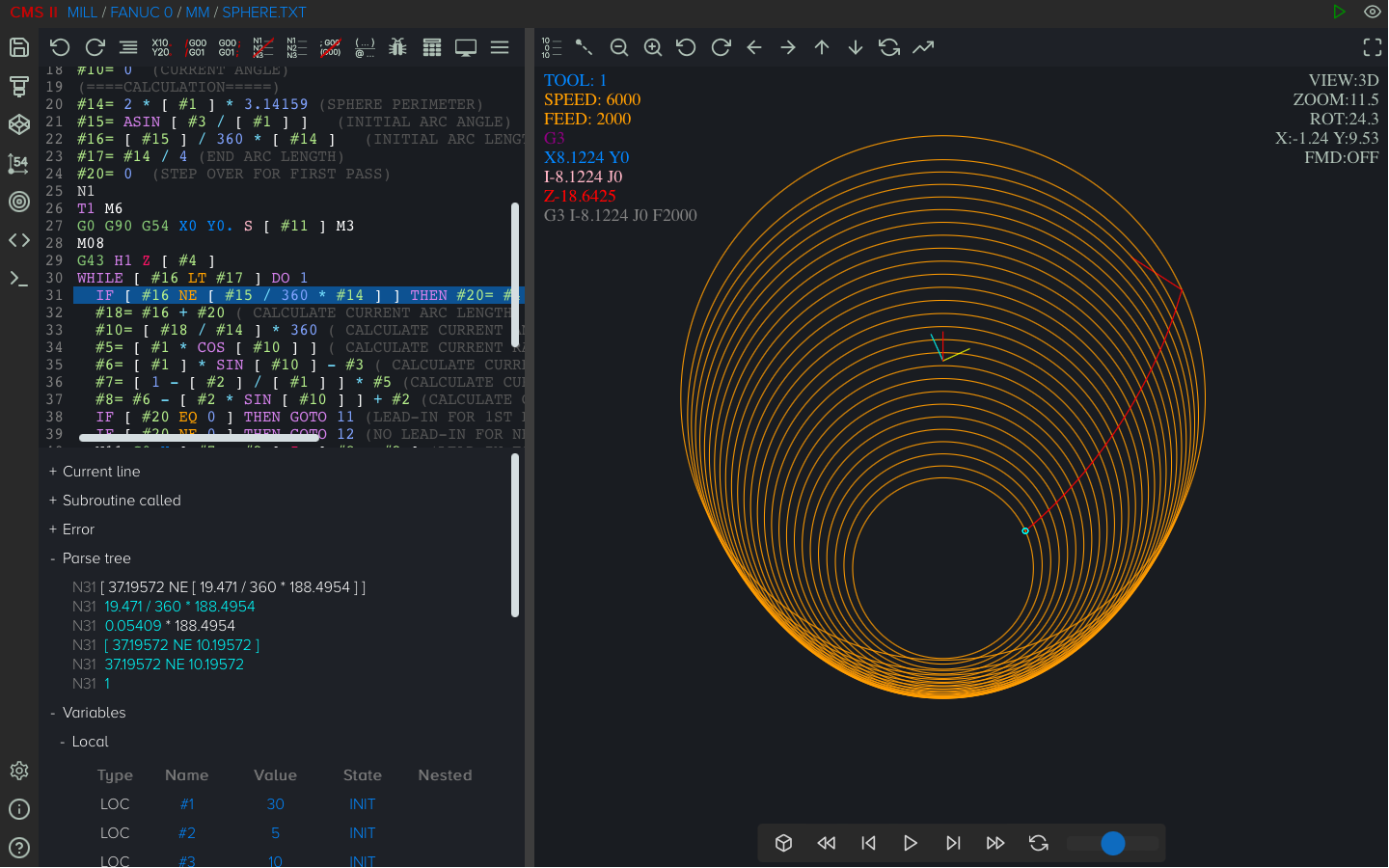1389x868 pixels.
Task: Click the simulation speed slider handle
Action: pos(1113,843)
